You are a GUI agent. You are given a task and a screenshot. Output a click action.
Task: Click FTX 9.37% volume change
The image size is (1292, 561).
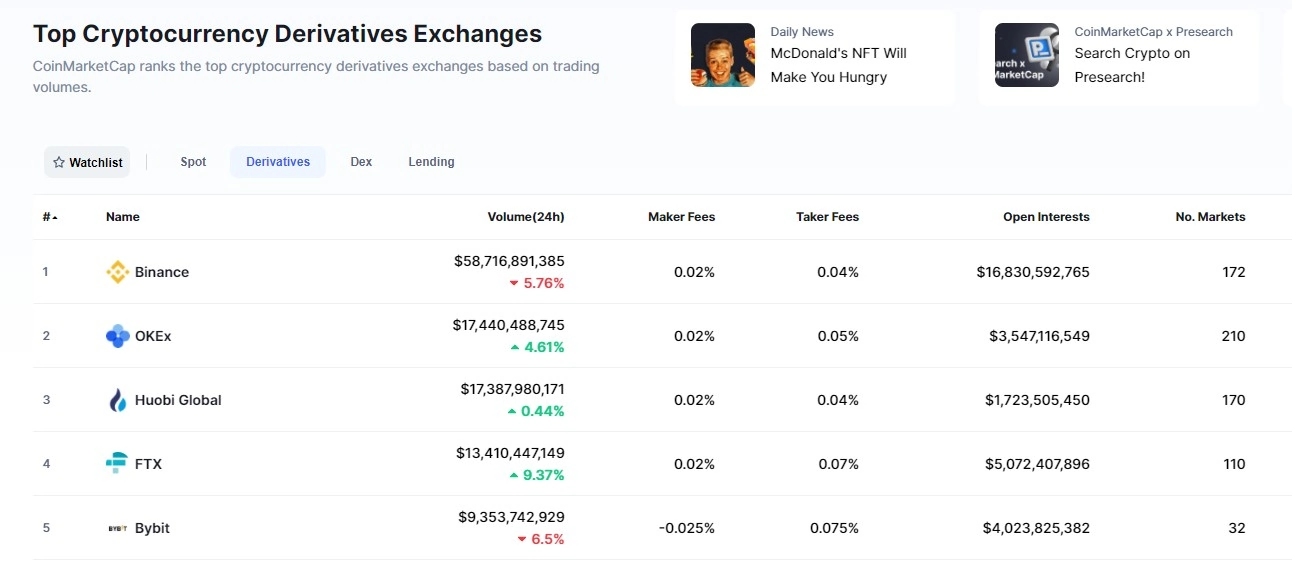click(537, 475)
